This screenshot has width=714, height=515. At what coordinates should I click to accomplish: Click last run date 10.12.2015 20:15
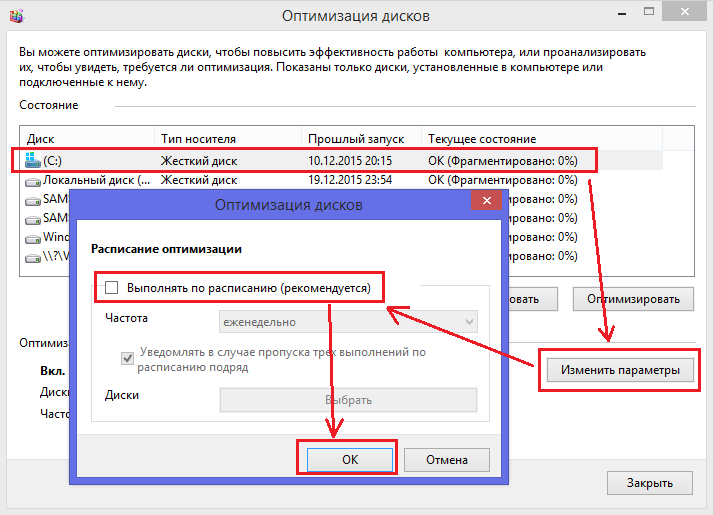click(x=350, y=161)
